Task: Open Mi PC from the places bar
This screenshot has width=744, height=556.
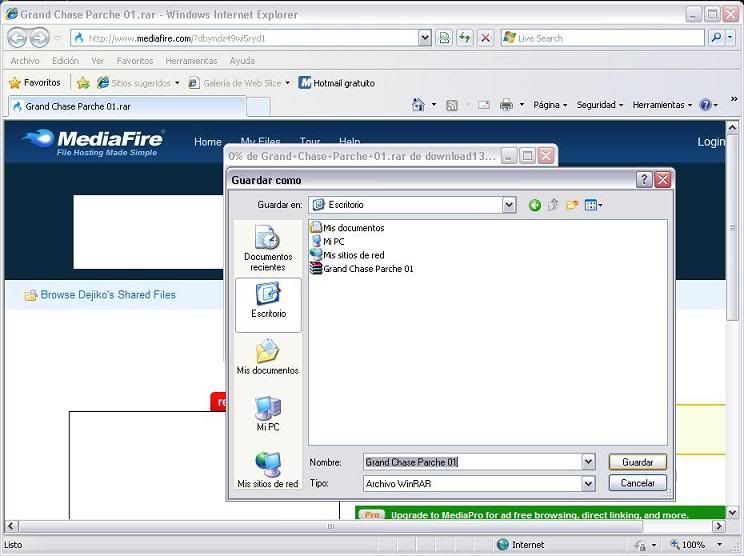Action: 267,413
